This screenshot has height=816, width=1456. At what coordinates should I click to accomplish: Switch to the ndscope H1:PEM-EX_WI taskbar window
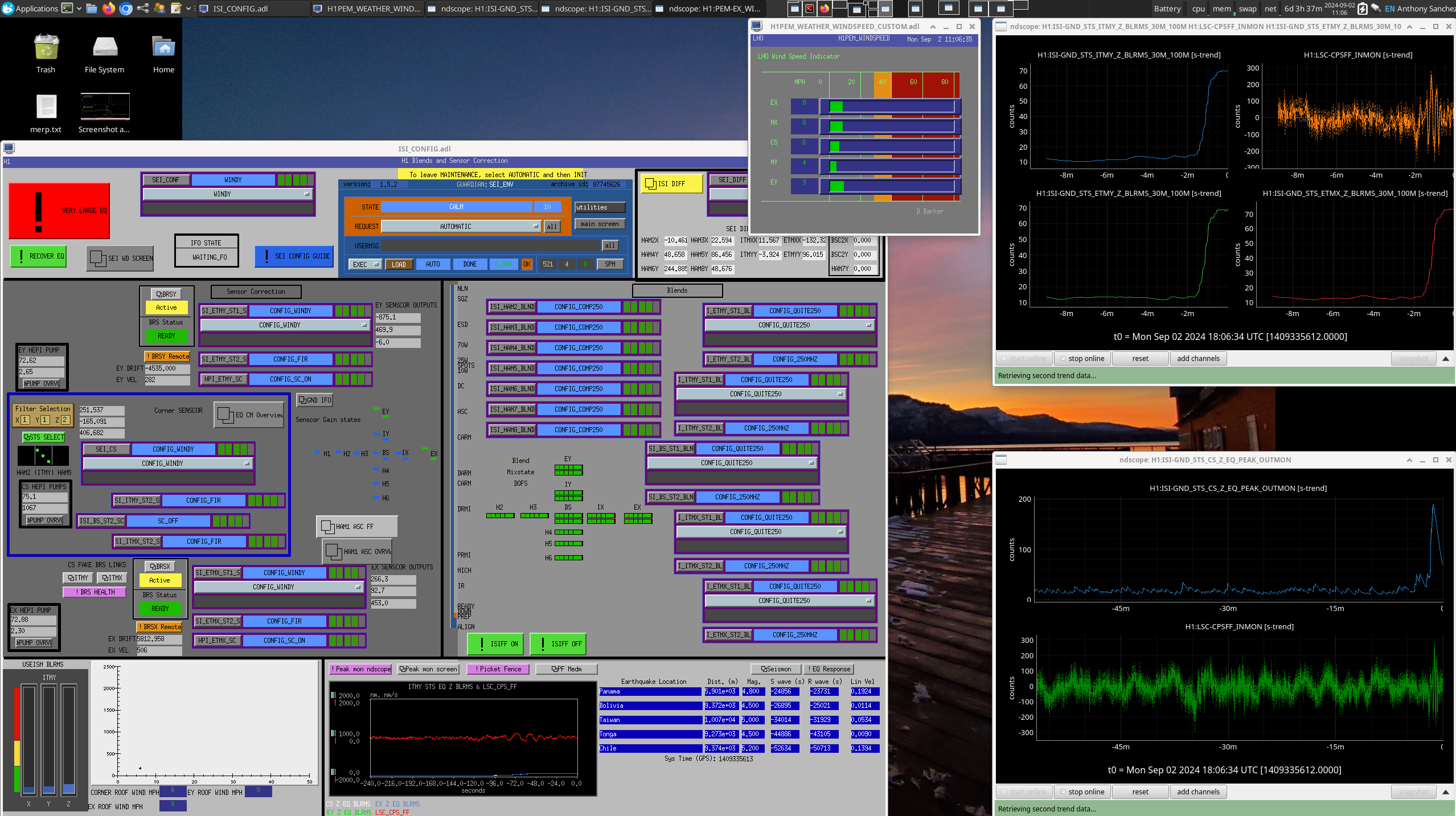(x=709, y=8)
